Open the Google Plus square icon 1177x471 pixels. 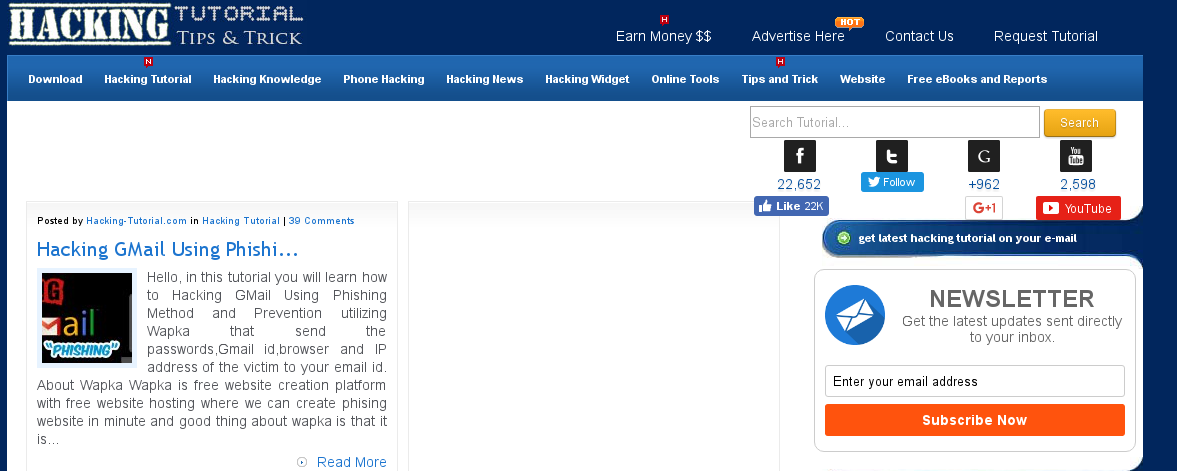click(983, 156)
